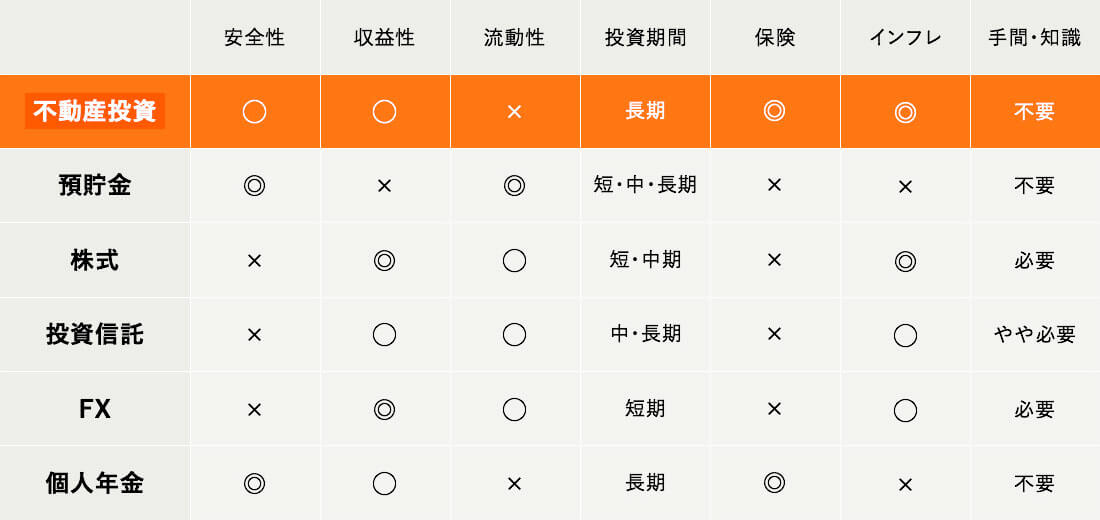This screenshot has width=1100, height=520.
Task: Click the やや必要 cell for 投資信託
Action: pyautogui.click(x=1035, y=335)
